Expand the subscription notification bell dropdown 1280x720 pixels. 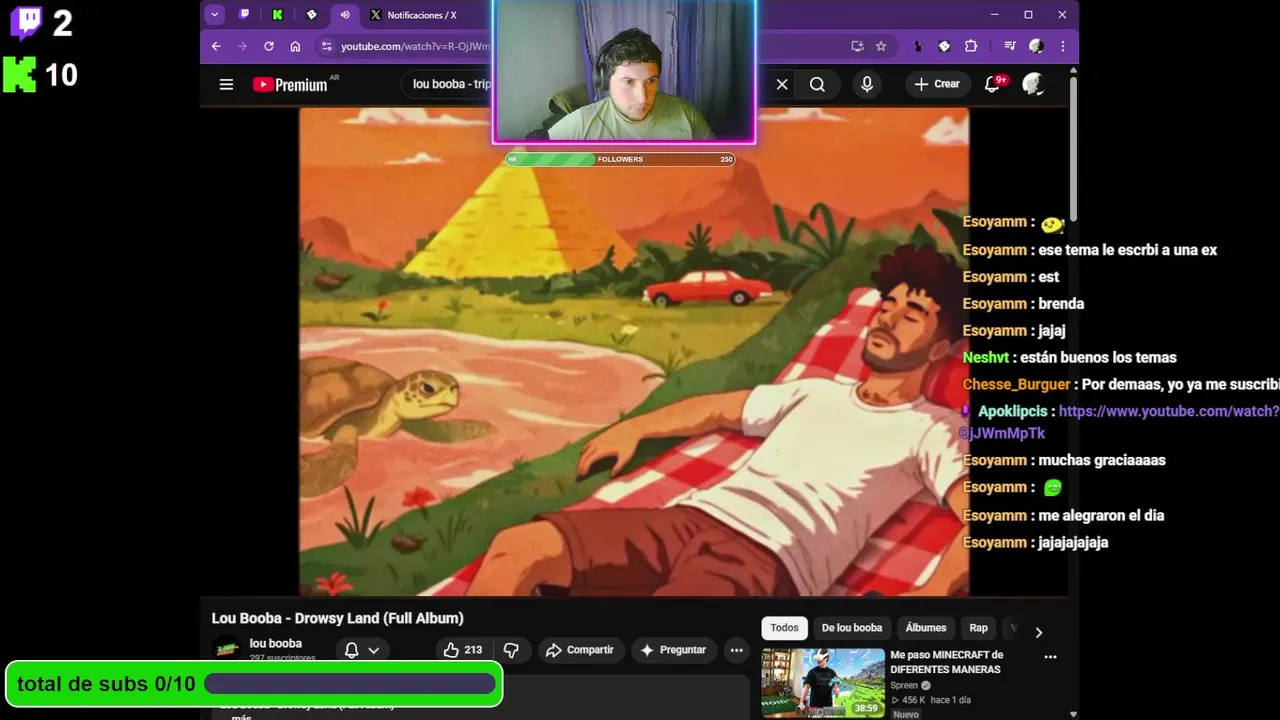[x=361, y=650]
